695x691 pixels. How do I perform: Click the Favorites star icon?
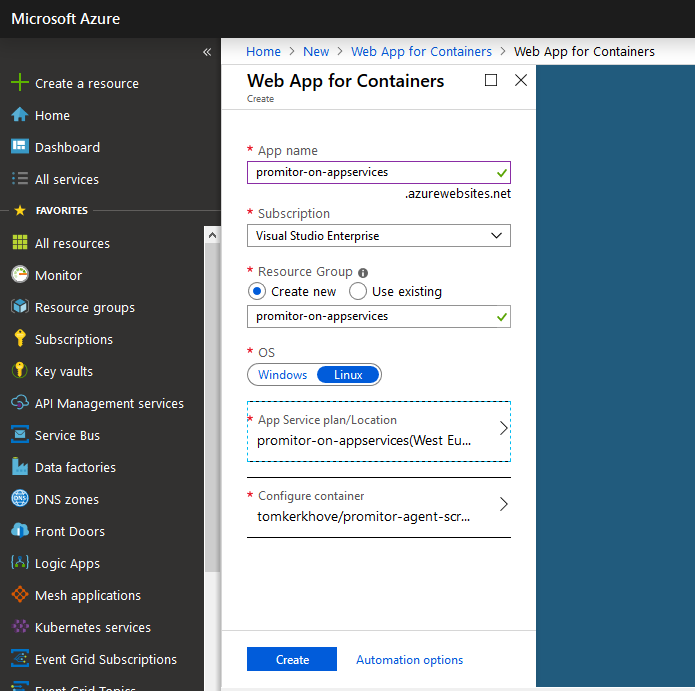(x=20, y=210)
